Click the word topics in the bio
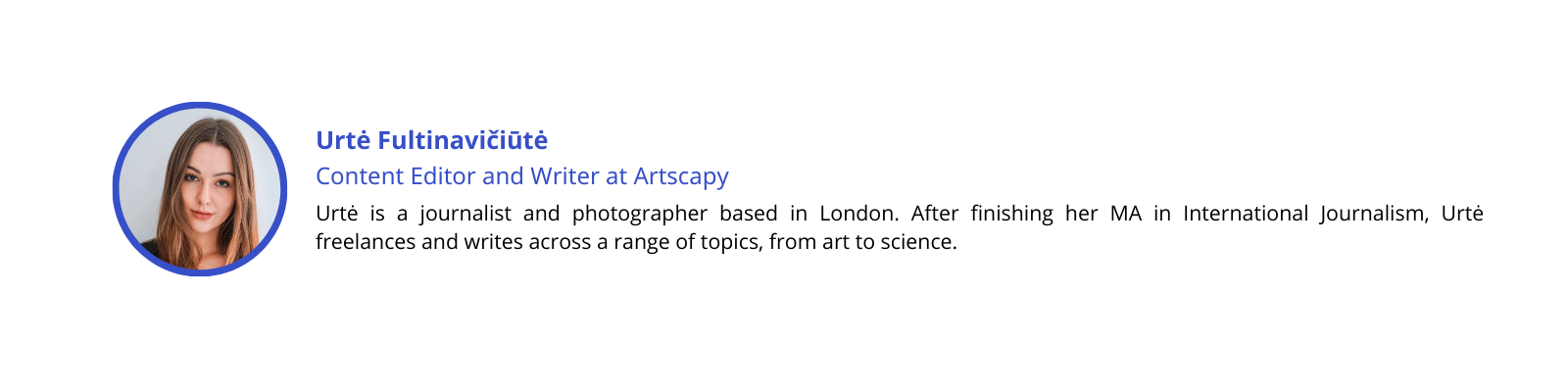 (730, 243)
